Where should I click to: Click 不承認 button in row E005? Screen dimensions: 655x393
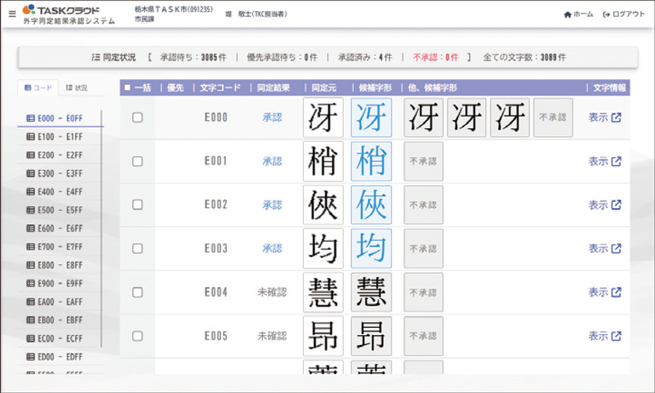[x=424, y=336]
